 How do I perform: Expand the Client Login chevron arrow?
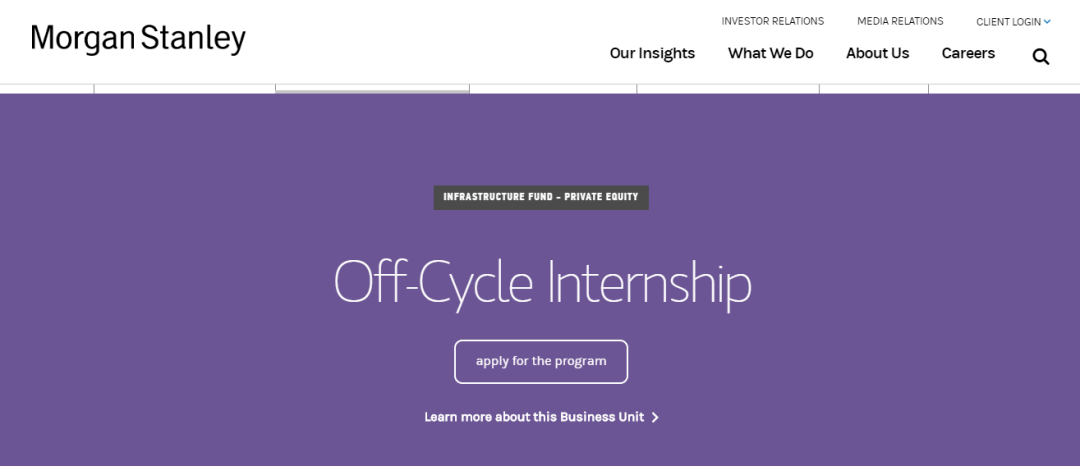[1047, 22]
